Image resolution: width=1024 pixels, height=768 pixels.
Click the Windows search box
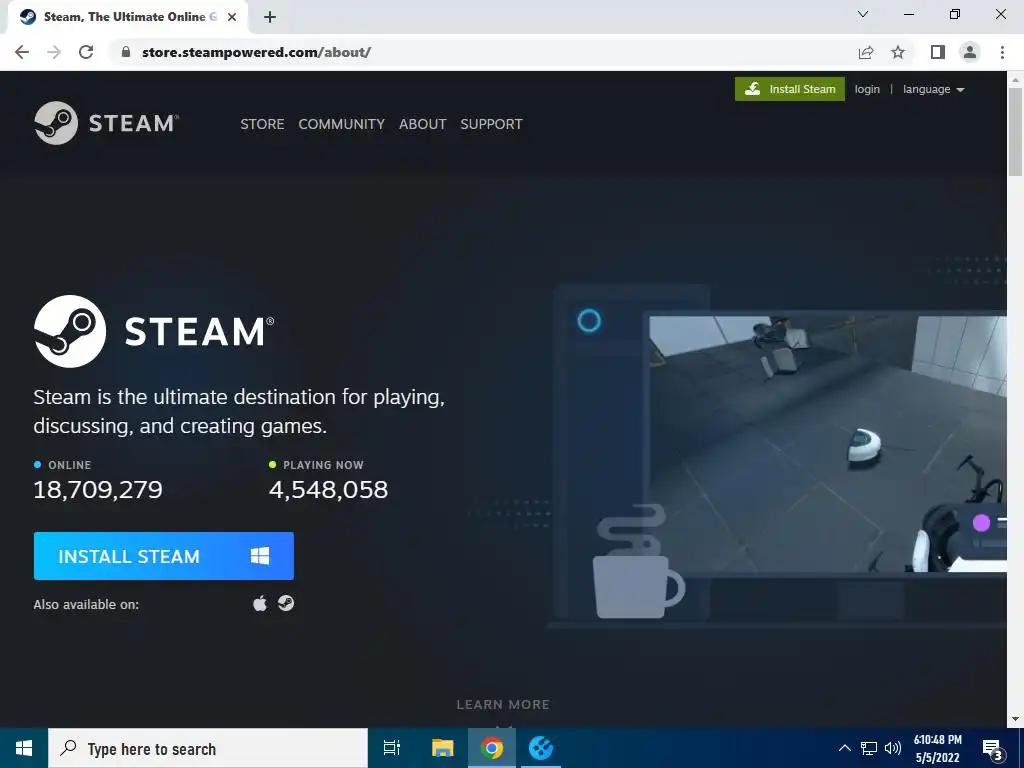pyautogui.click(x=208, y=748)
